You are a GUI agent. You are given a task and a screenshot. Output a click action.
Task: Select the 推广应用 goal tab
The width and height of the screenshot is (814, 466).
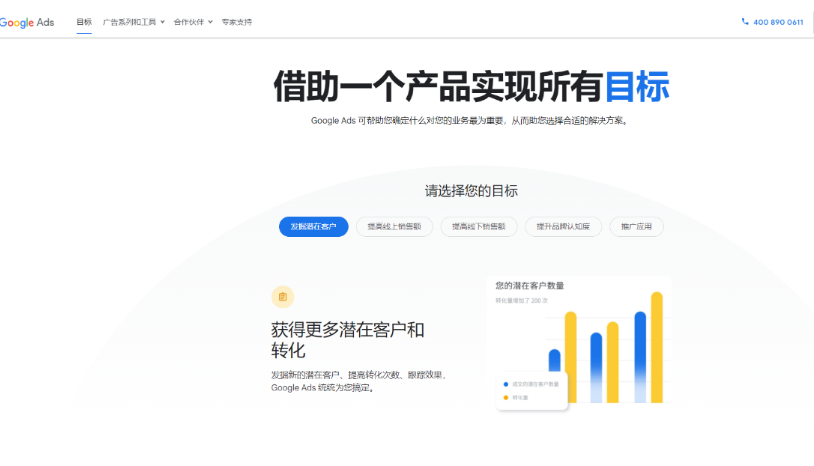tap(636, 227)
